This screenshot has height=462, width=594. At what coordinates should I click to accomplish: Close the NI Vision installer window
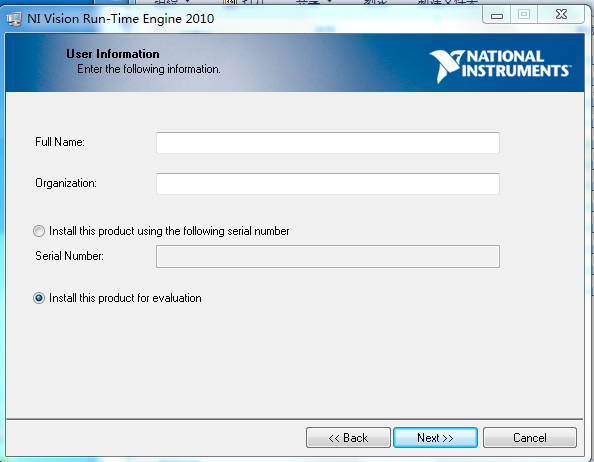pyautogui.click(x=561, y=15)
